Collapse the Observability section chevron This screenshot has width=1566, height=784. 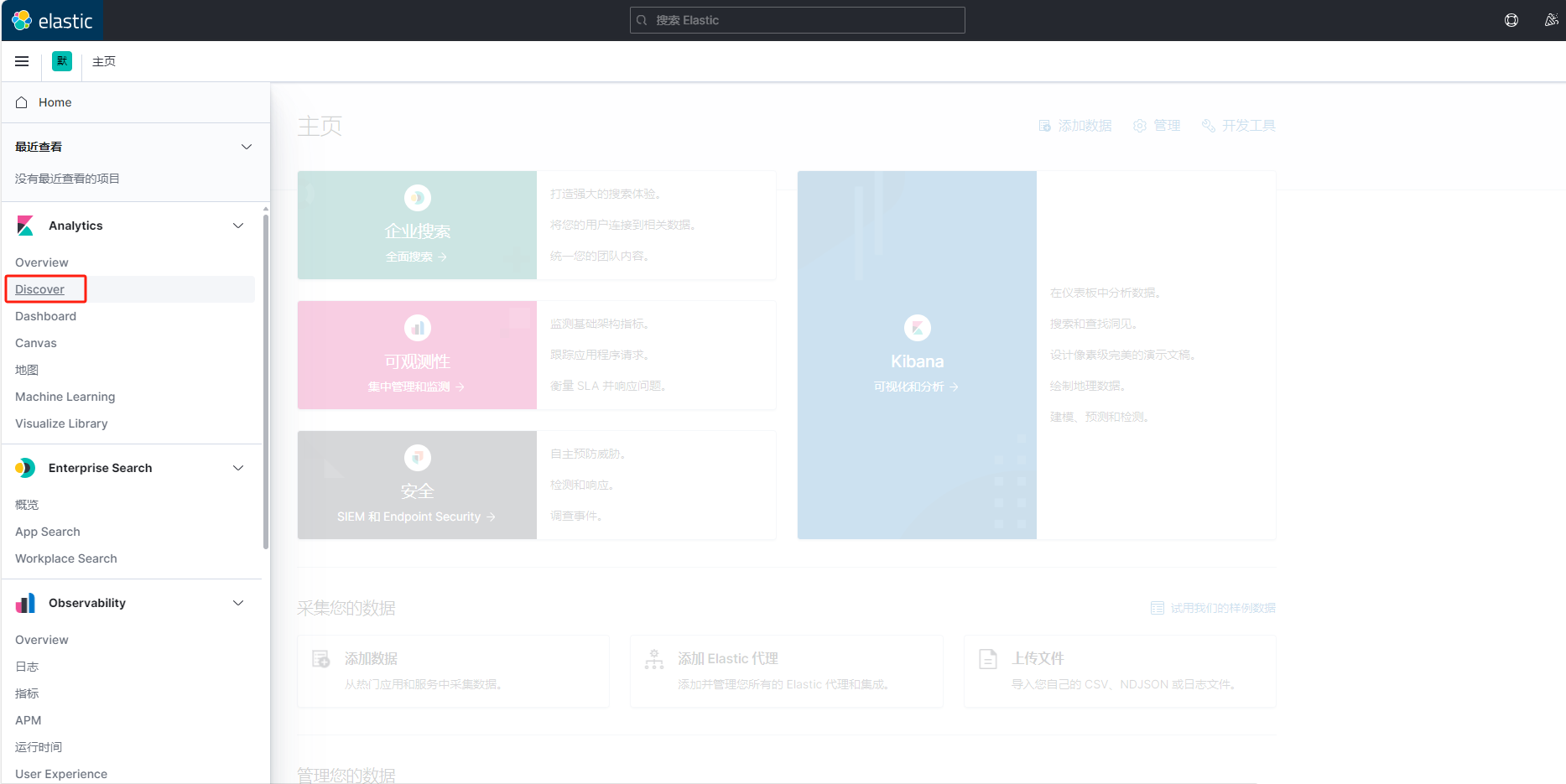(x=238, y=603)
